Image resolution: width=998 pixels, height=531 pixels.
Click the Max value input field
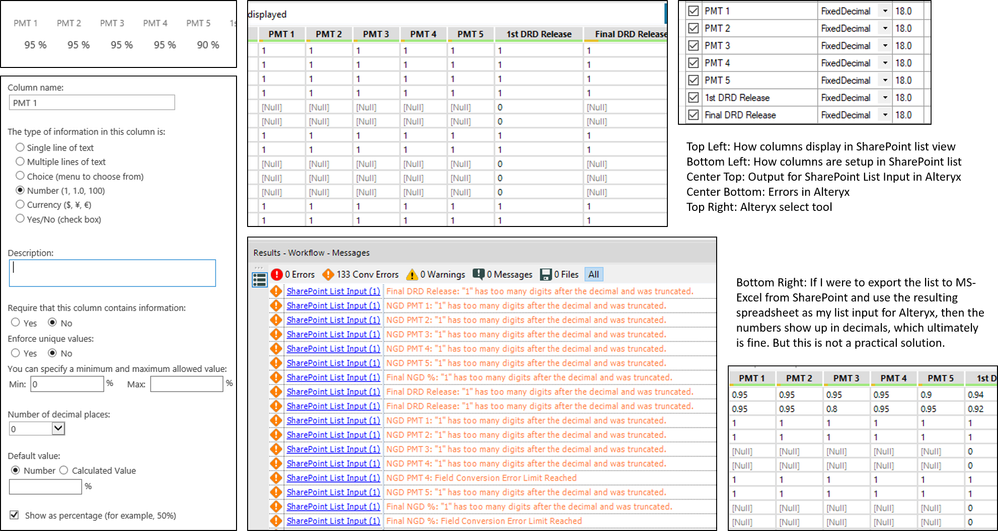[186, 384]
